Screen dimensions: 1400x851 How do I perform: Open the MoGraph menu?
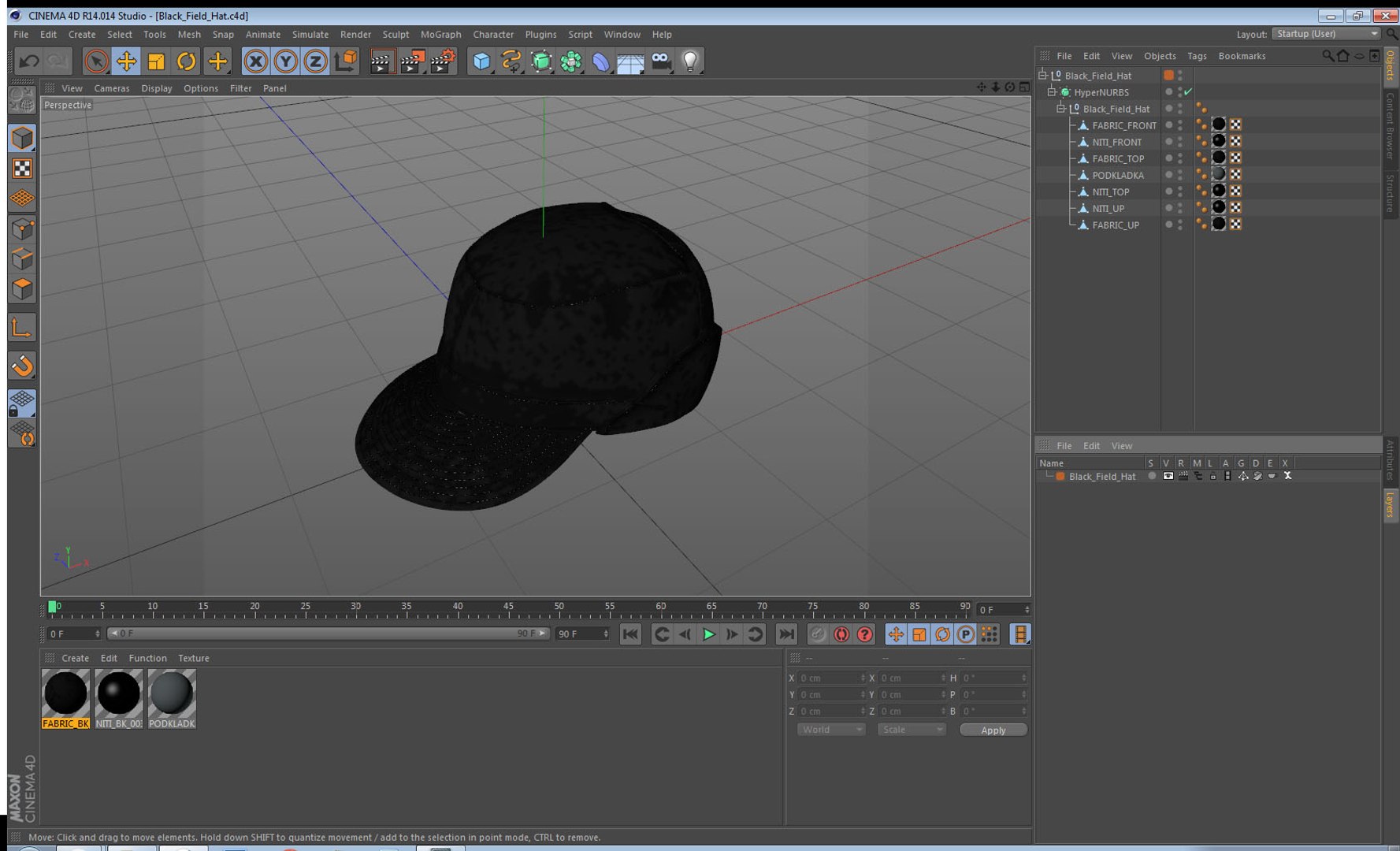coord(440,35)
